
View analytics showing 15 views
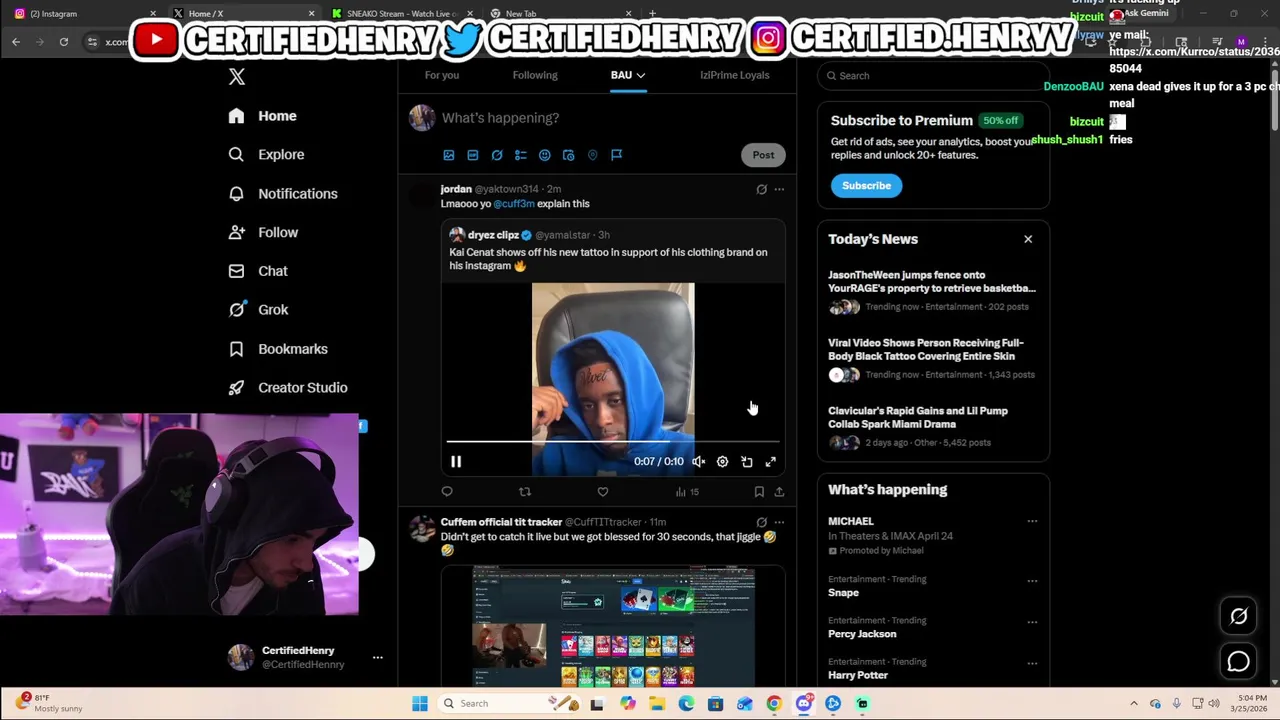687,492
